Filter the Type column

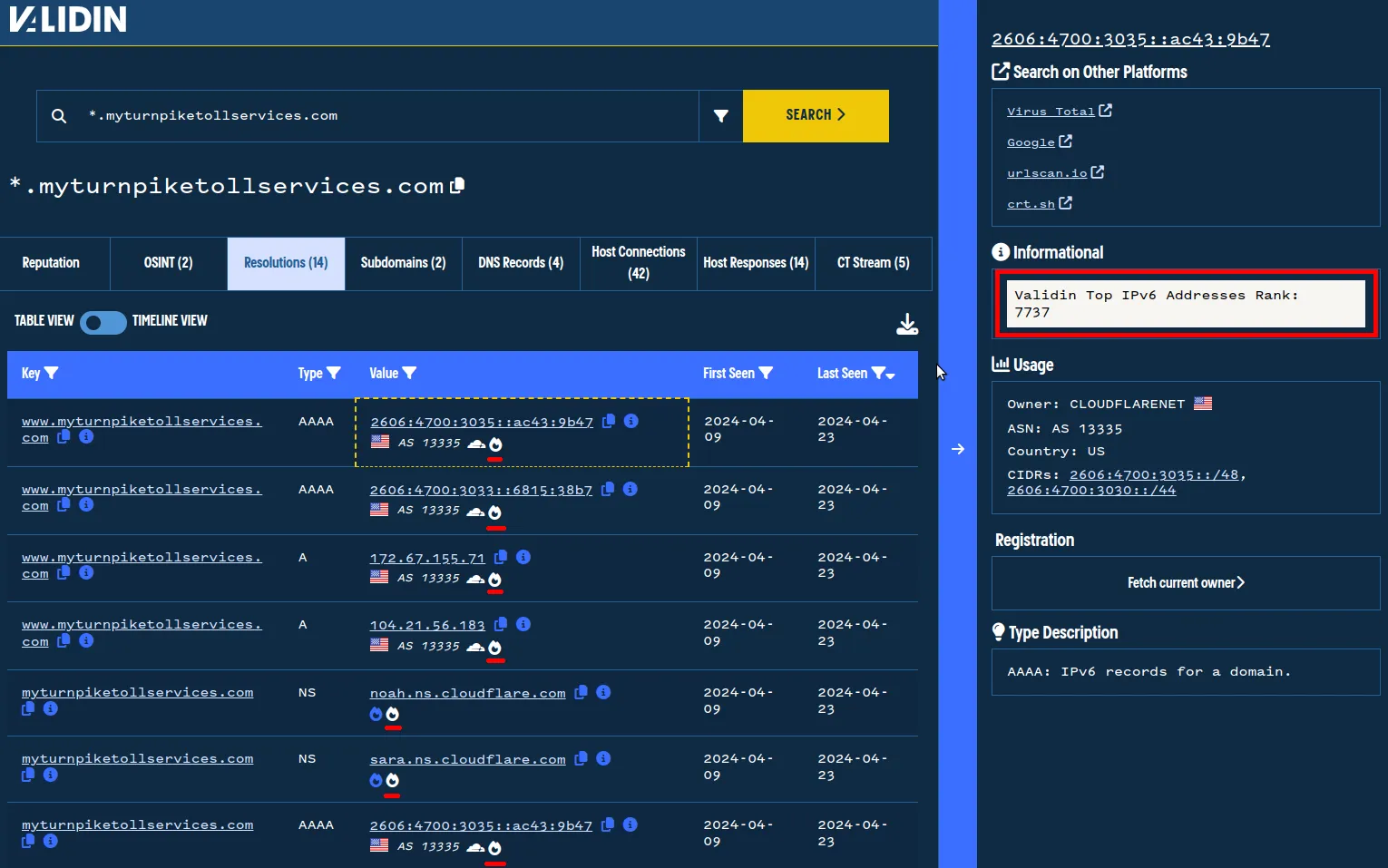(334, 373)
